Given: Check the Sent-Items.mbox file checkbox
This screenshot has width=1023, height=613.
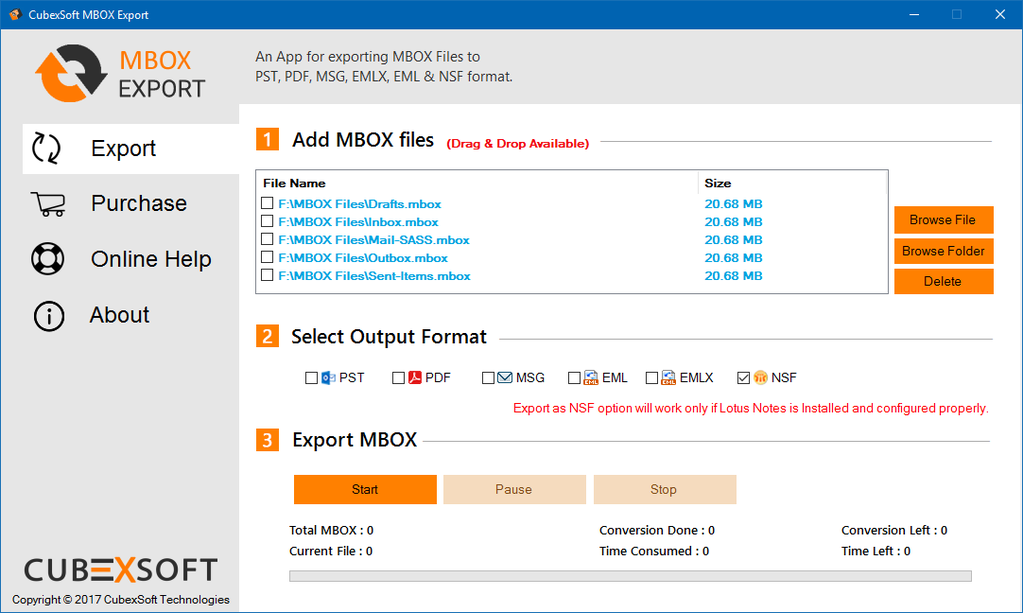Looking at the screenshot, I should click(267, 275).
